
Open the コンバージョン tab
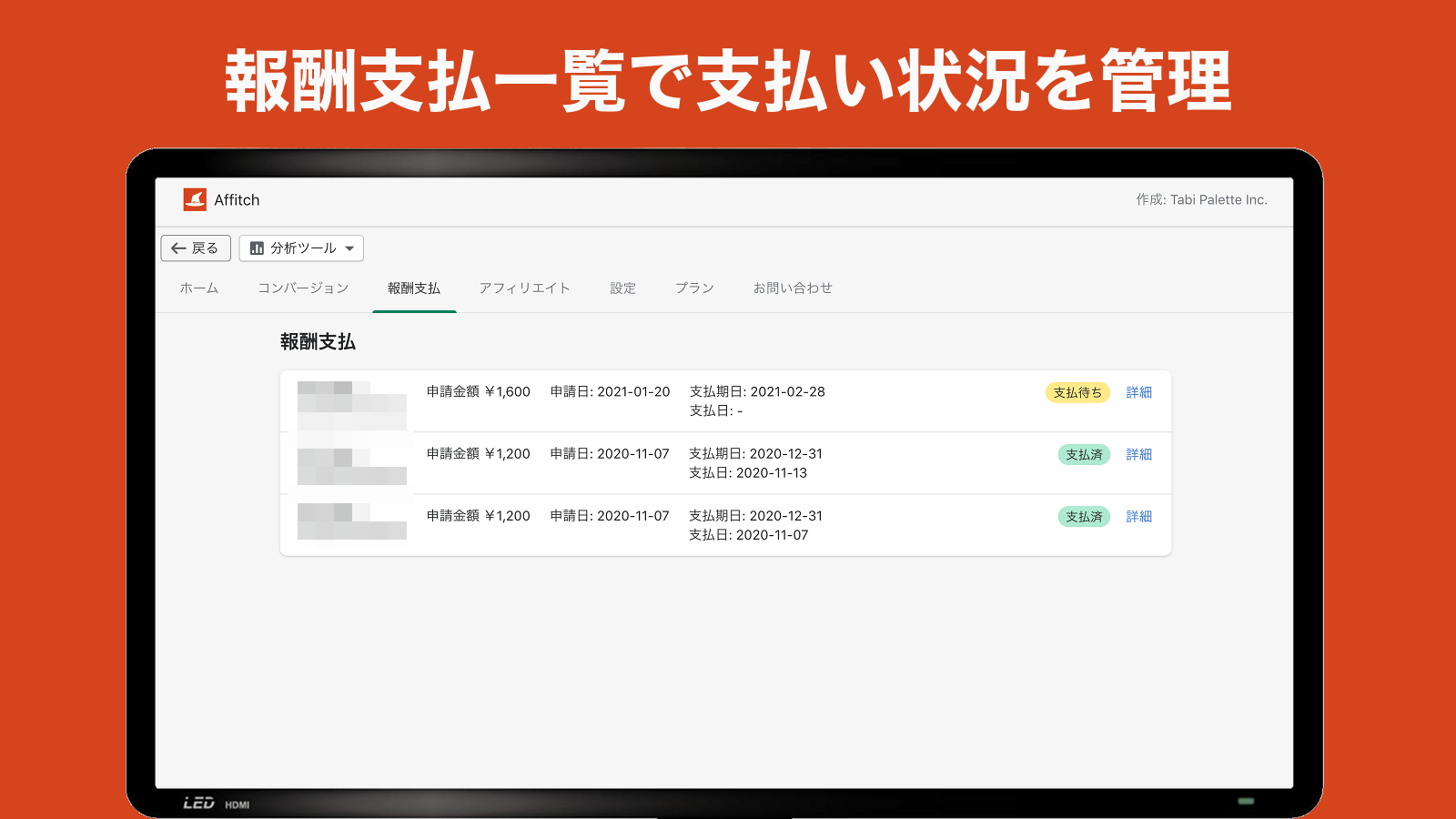pos(303,288)
